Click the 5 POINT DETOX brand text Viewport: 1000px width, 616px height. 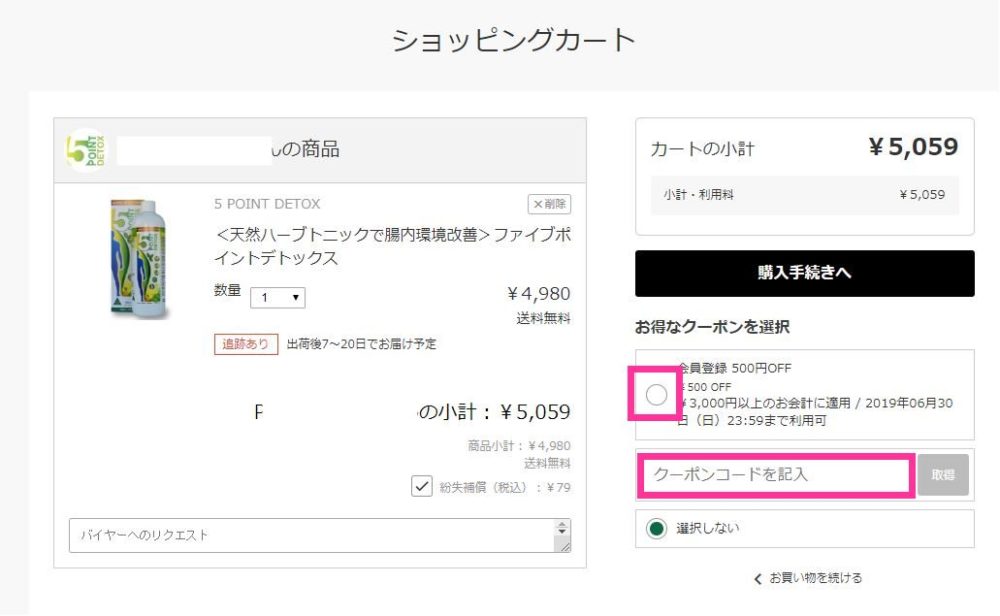(267, 204)
